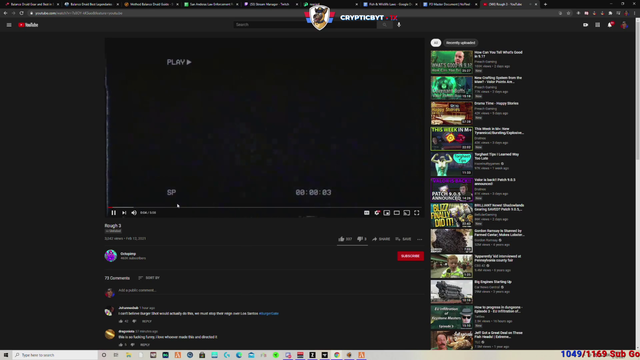Open Chrome from the taskbar
640x360 pixels.
point(337,355)
